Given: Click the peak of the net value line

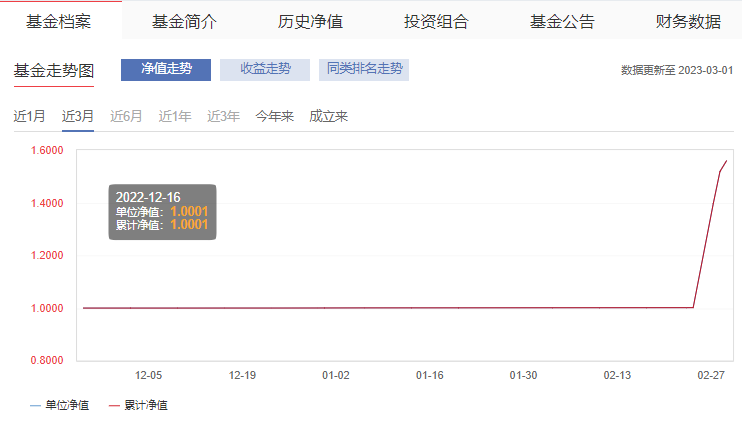Looking at the screenshot, I should [726, 161].
